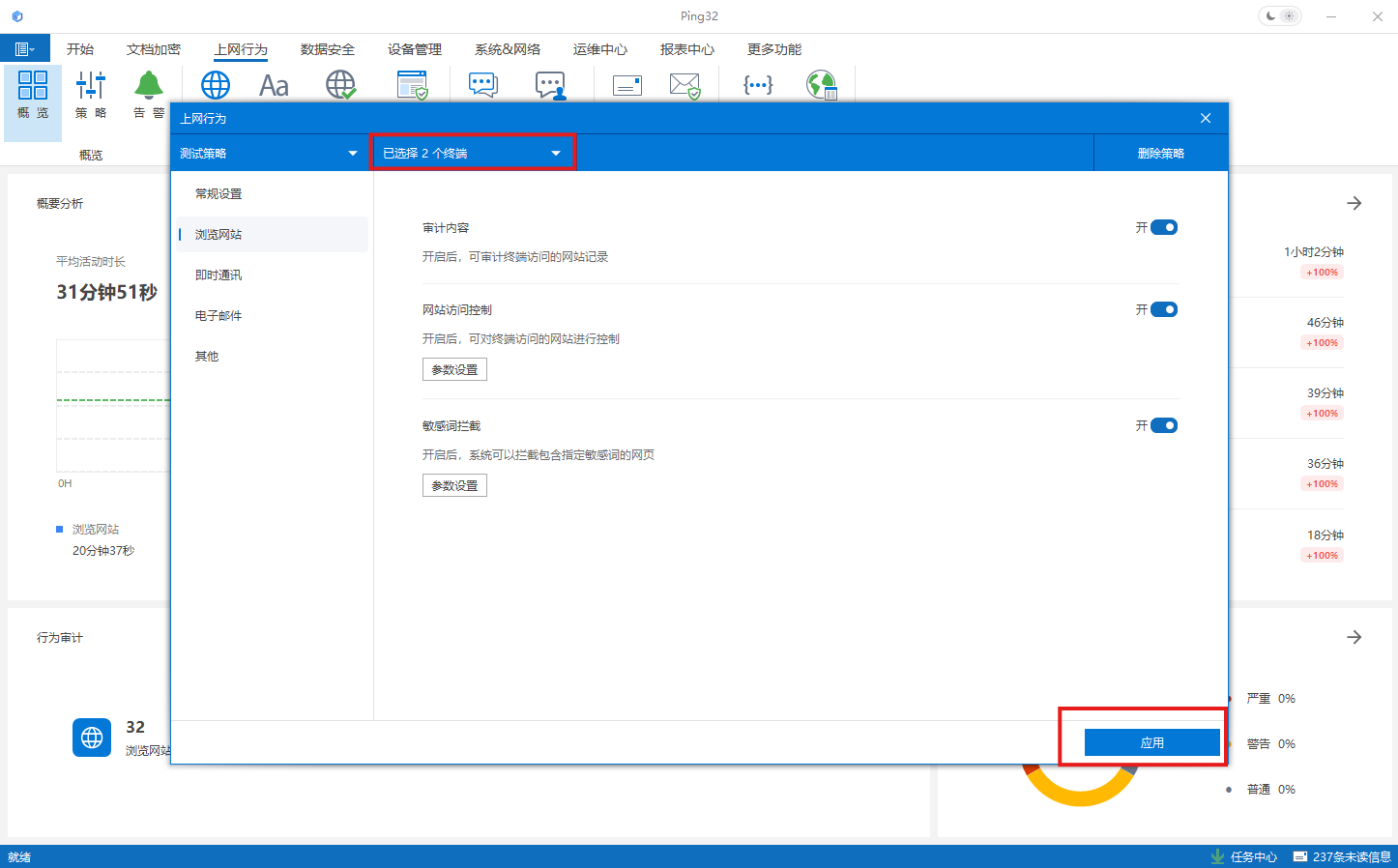Open the 概览 overview icon in ribbon
This screenshot has width=1398, height=868.
coord(33,94)
